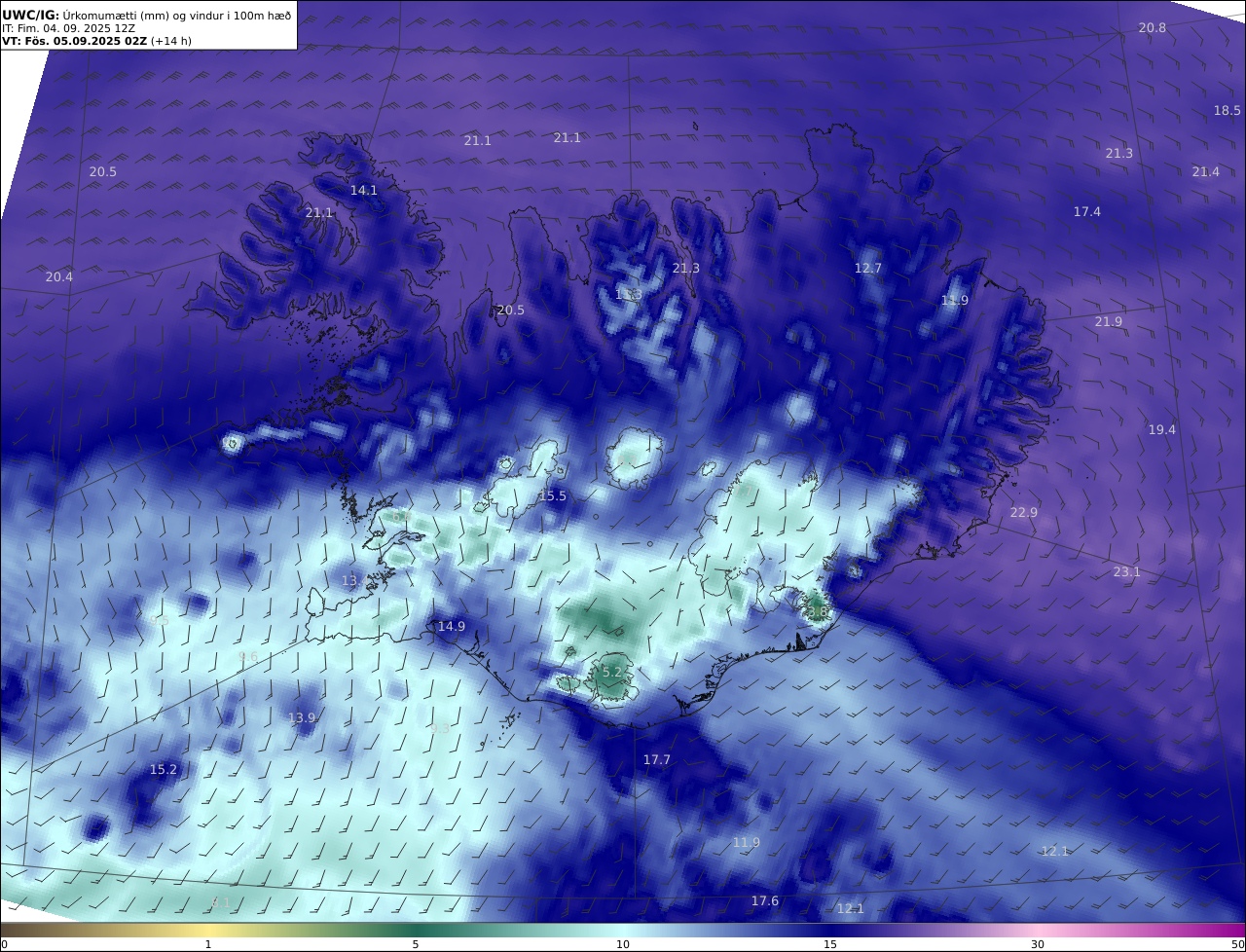The height and width of the screenshot is (952, 1246).
Task: Click the 13.9 value label
Action: (x=303, y=718)
